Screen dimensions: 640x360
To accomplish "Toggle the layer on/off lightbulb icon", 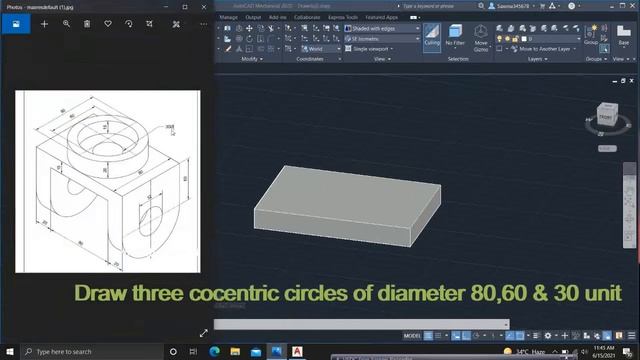I will tap(499, 39).
